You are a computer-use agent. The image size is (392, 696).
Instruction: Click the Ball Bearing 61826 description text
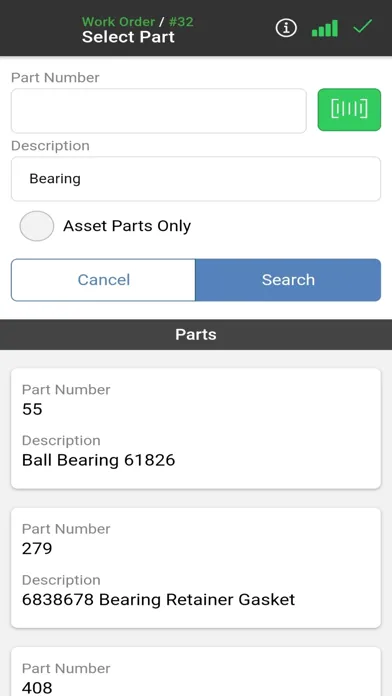[x=99, y=460]
